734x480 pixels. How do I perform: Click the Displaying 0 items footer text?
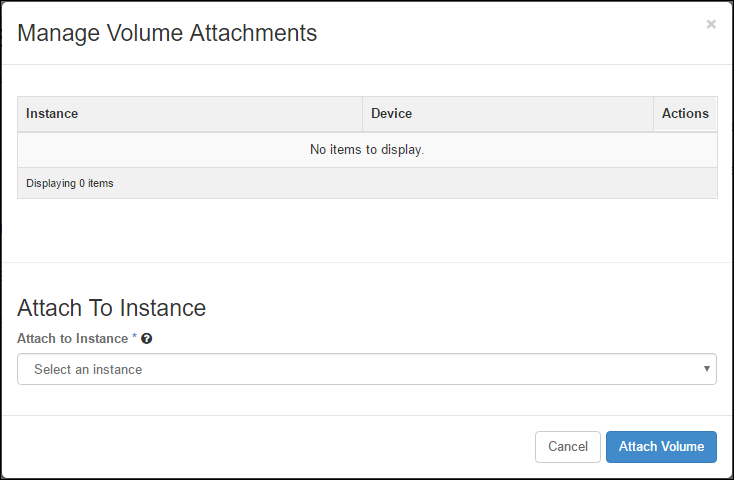70,183
